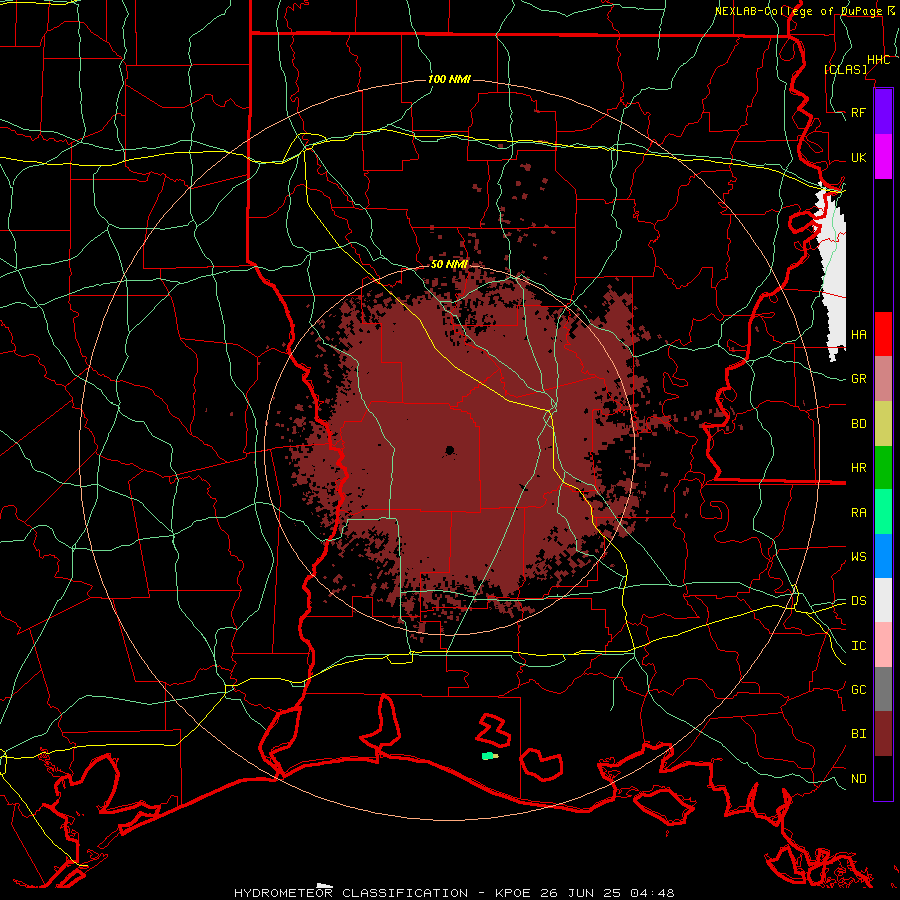The height and width of the screenshot is (900, 900).
Task: Click the purple RF legend color swatch
Action: click(x=883, y=112)
